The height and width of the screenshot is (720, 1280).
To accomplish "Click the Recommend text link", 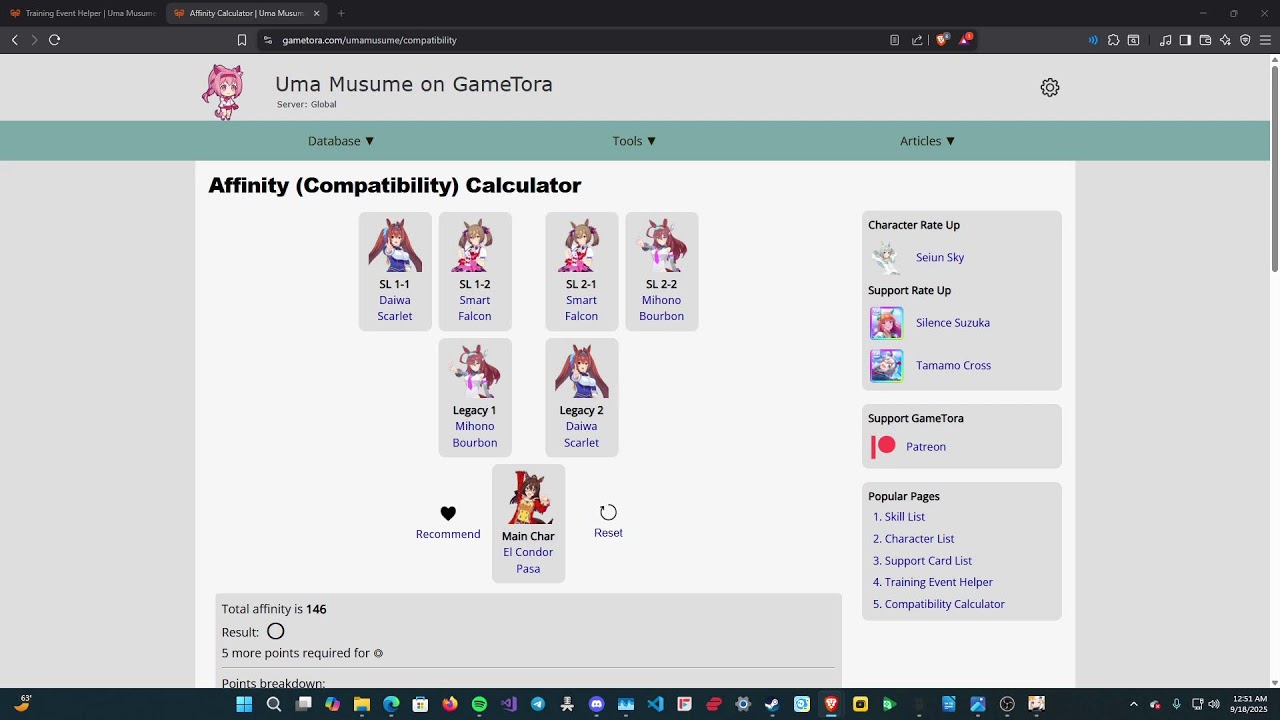I will tap(448, 534).
